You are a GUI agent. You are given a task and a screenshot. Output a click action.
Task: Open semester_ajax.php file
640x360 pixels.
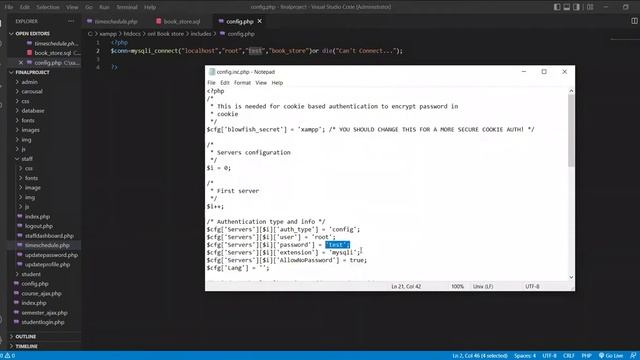[x=44, y=313]
